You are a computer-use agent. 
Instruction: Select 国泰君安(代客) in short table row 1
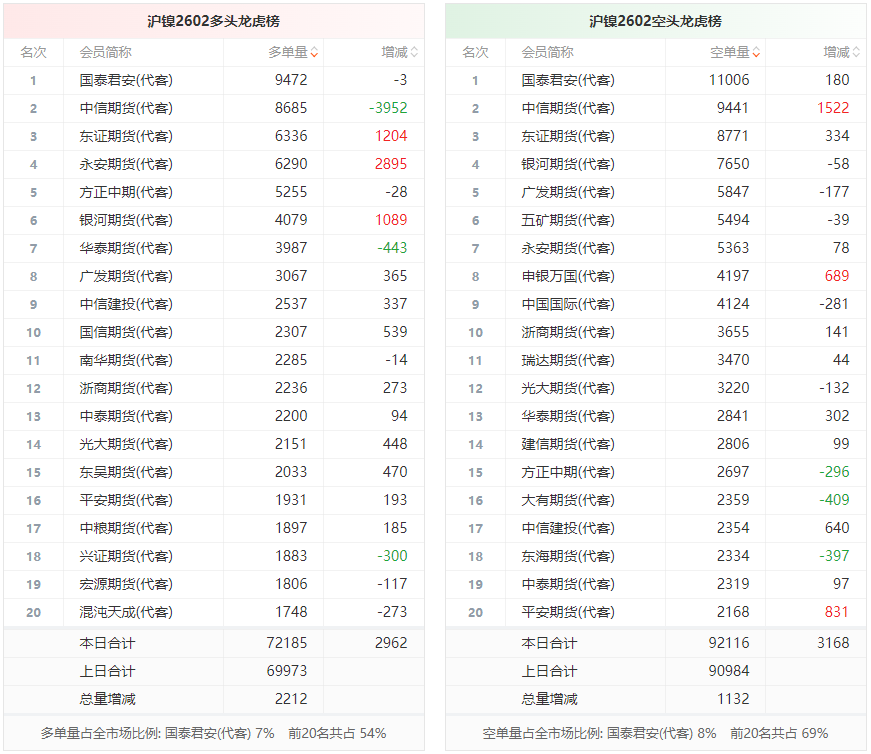[568, 80]
